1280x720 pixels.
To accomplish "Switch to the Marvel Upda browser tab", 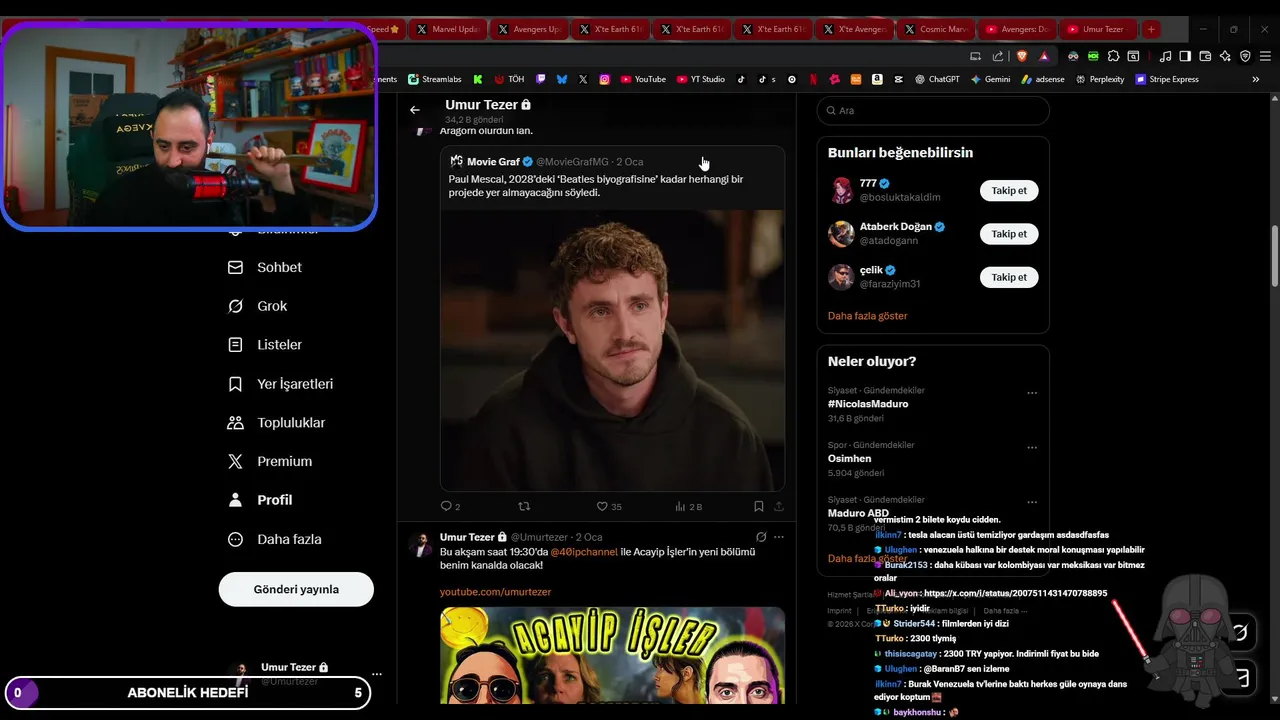I will pos(447,29).
